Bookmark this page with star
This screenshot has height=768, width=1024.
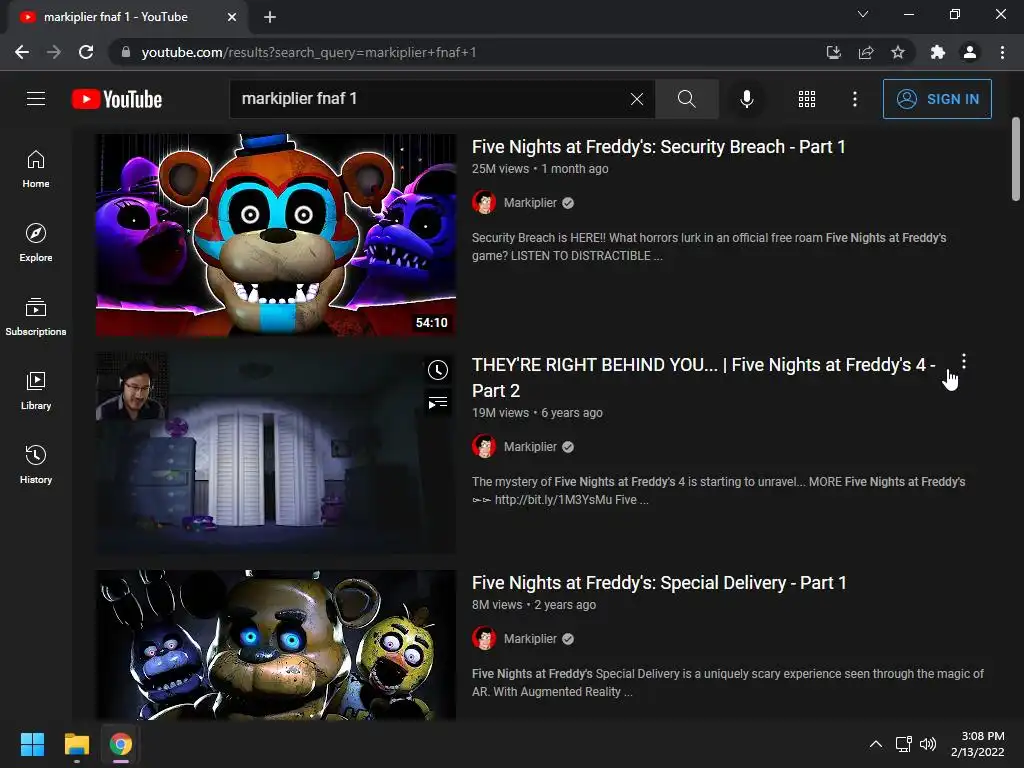click(898, 52)
